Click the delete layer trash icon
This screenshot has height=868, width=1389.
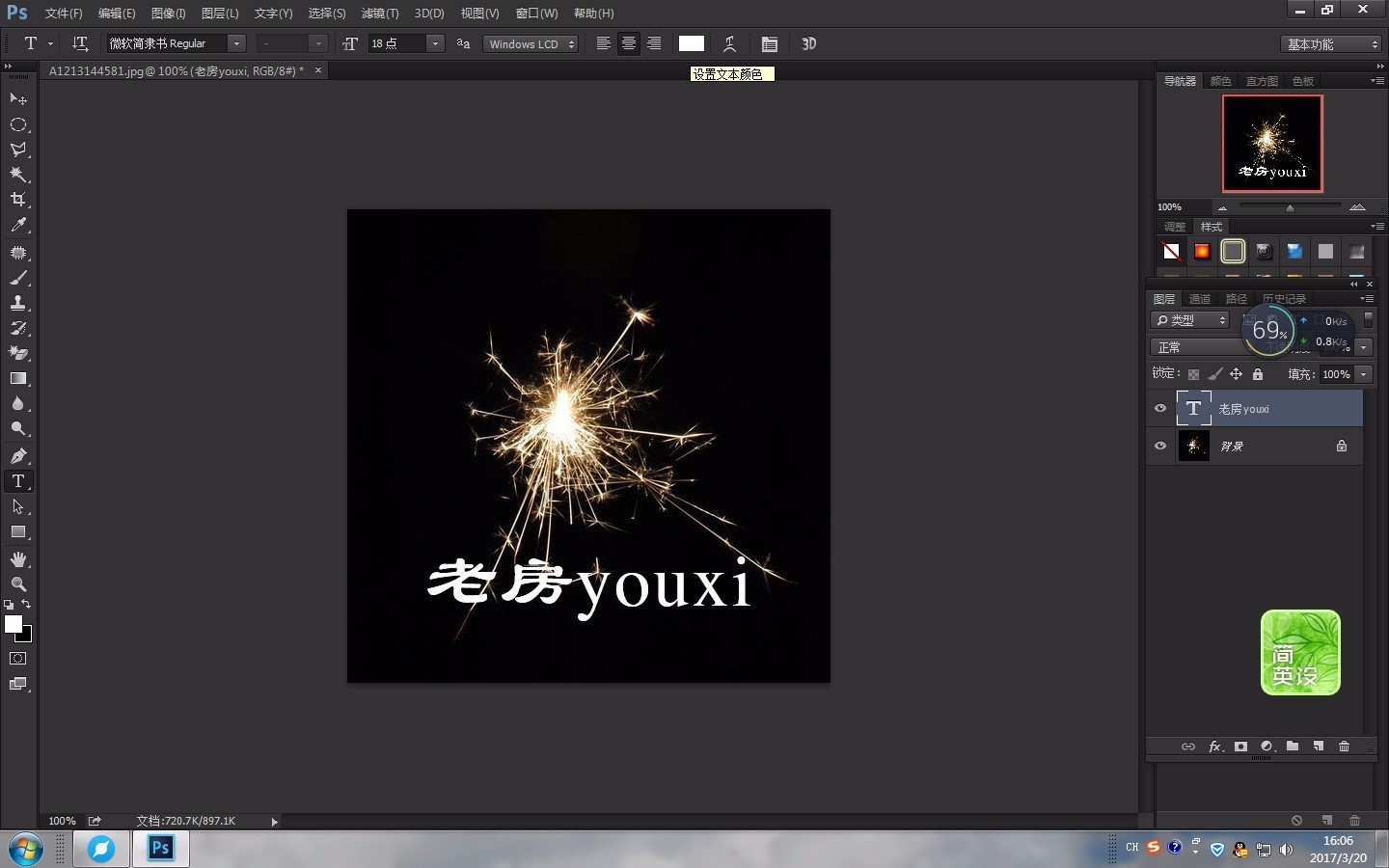[x=1345, y=746]
